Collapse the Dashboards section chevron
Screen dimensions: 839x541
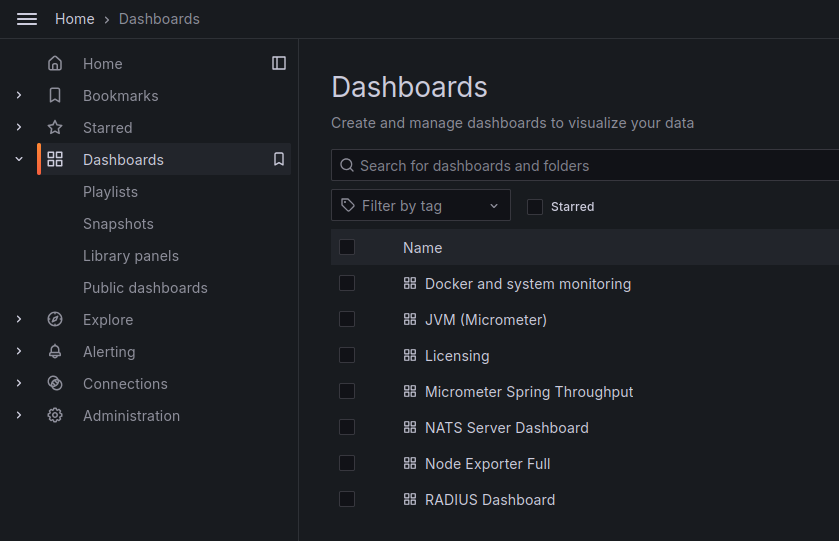click(19, 159)
